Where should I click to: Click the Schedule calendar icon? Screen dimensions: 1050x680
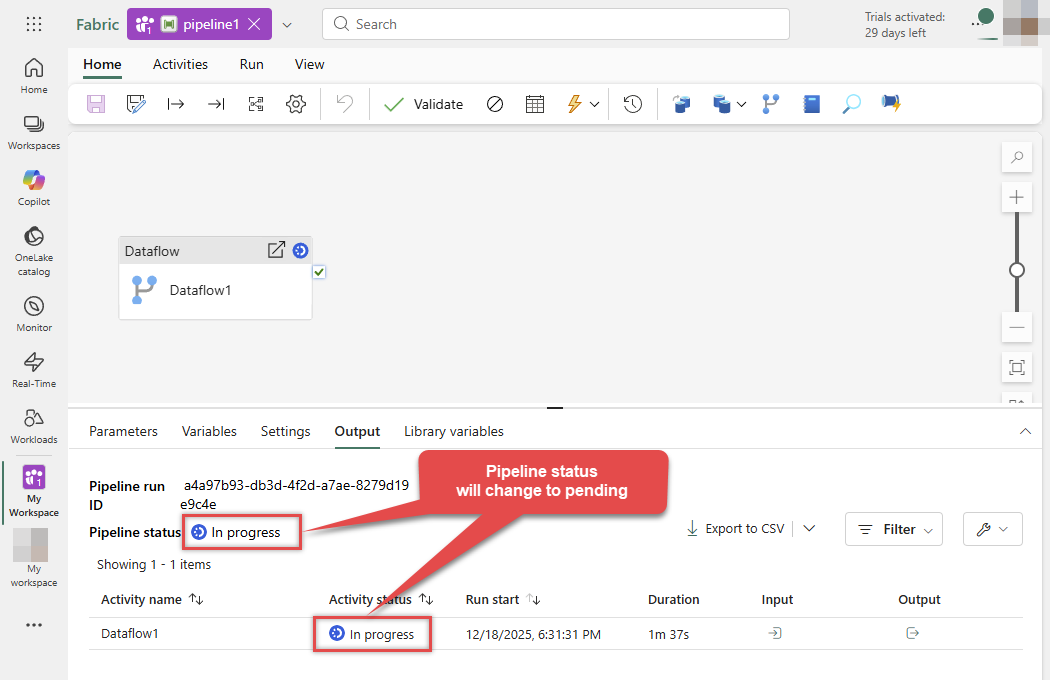(535, 104)
